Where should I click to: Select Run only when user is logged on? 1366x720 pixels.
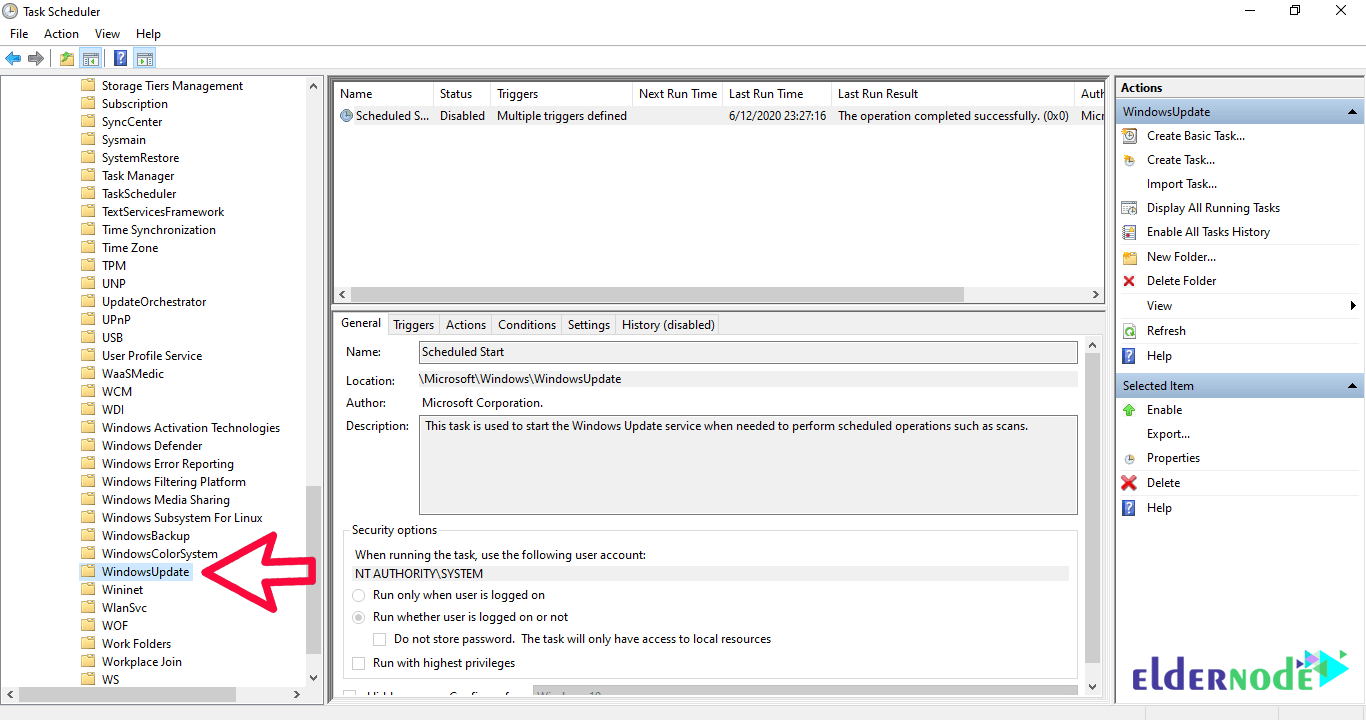point(359,595)
